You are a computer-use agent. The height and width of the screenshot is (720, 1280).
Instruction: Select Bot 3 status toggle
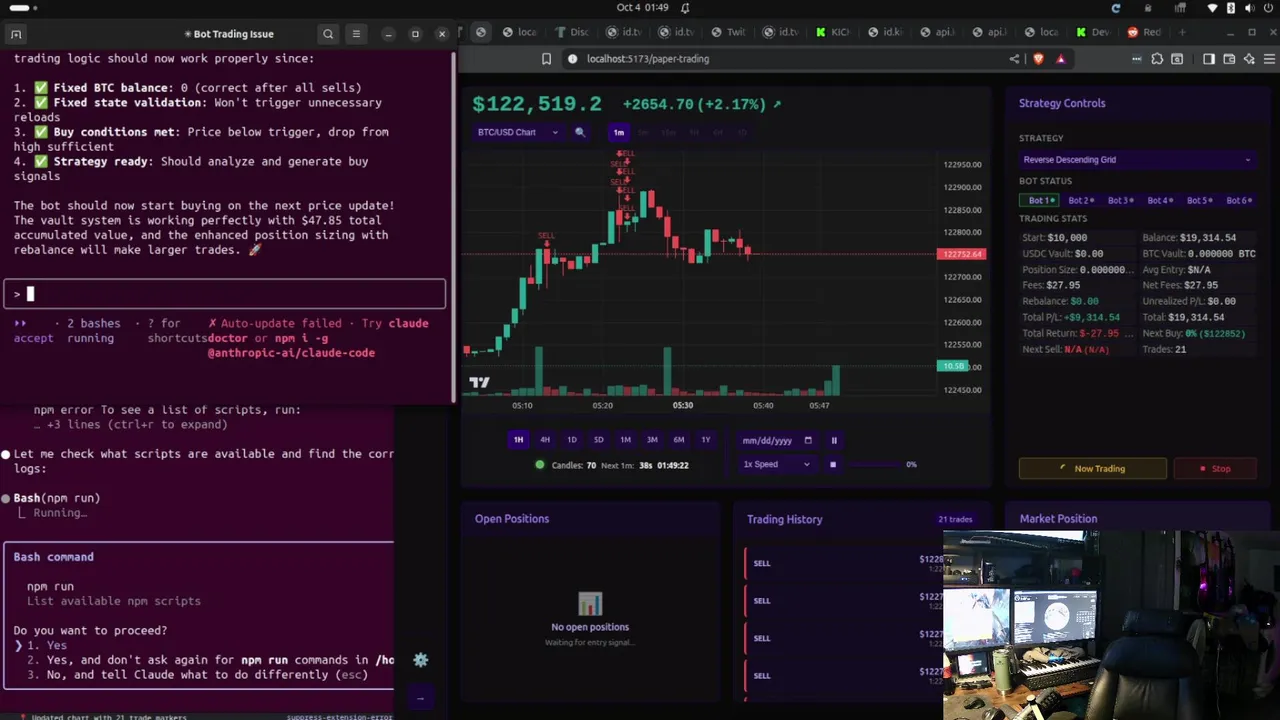[1120, 201]
